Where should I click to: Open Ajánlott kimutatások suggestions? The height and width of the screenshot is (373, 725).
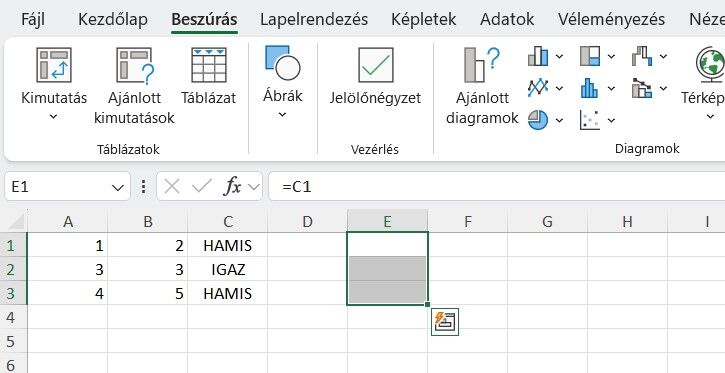(x=134, y=86)
